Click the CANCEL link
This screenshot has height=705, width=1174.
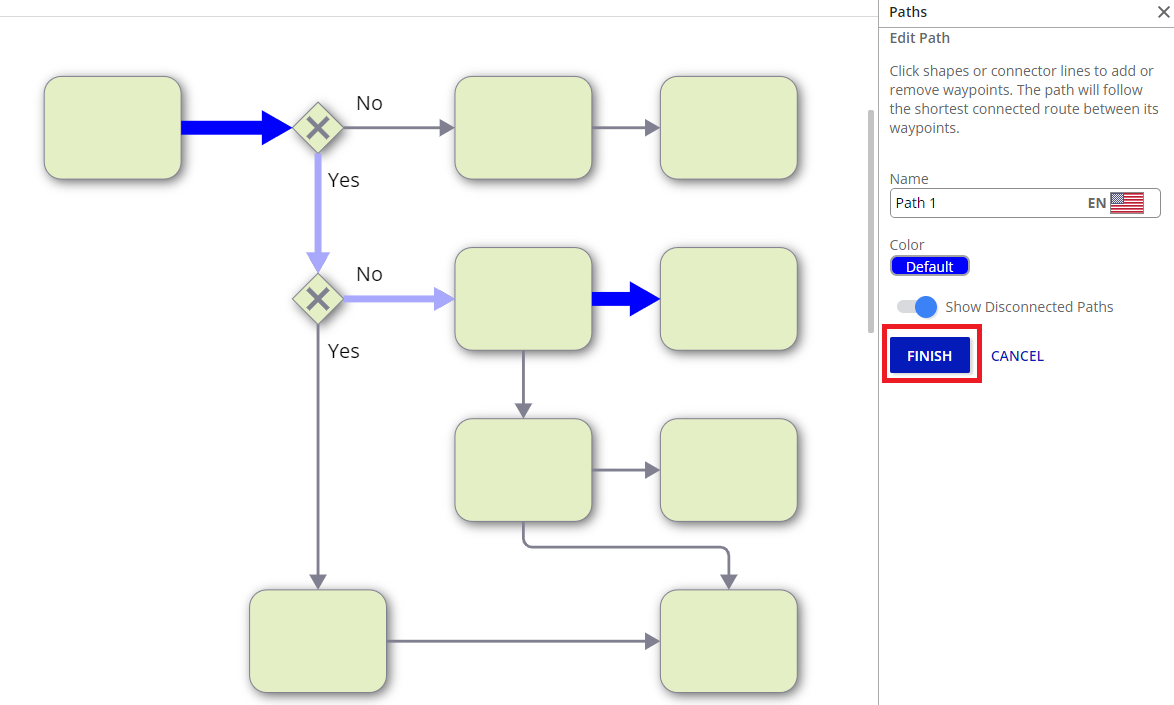tap(1017, 356)
